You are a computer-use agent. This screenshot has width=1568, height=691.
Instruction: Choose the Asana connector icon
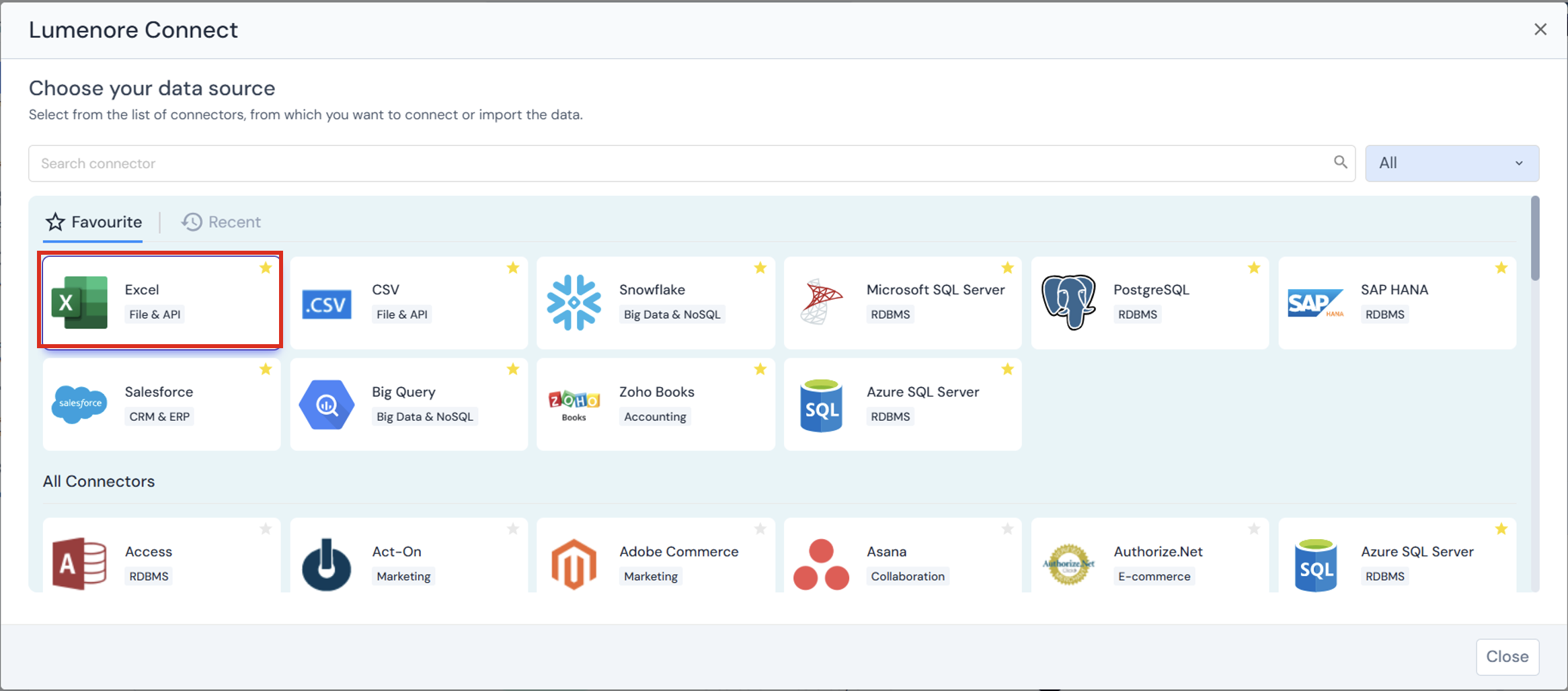[821, 564]
